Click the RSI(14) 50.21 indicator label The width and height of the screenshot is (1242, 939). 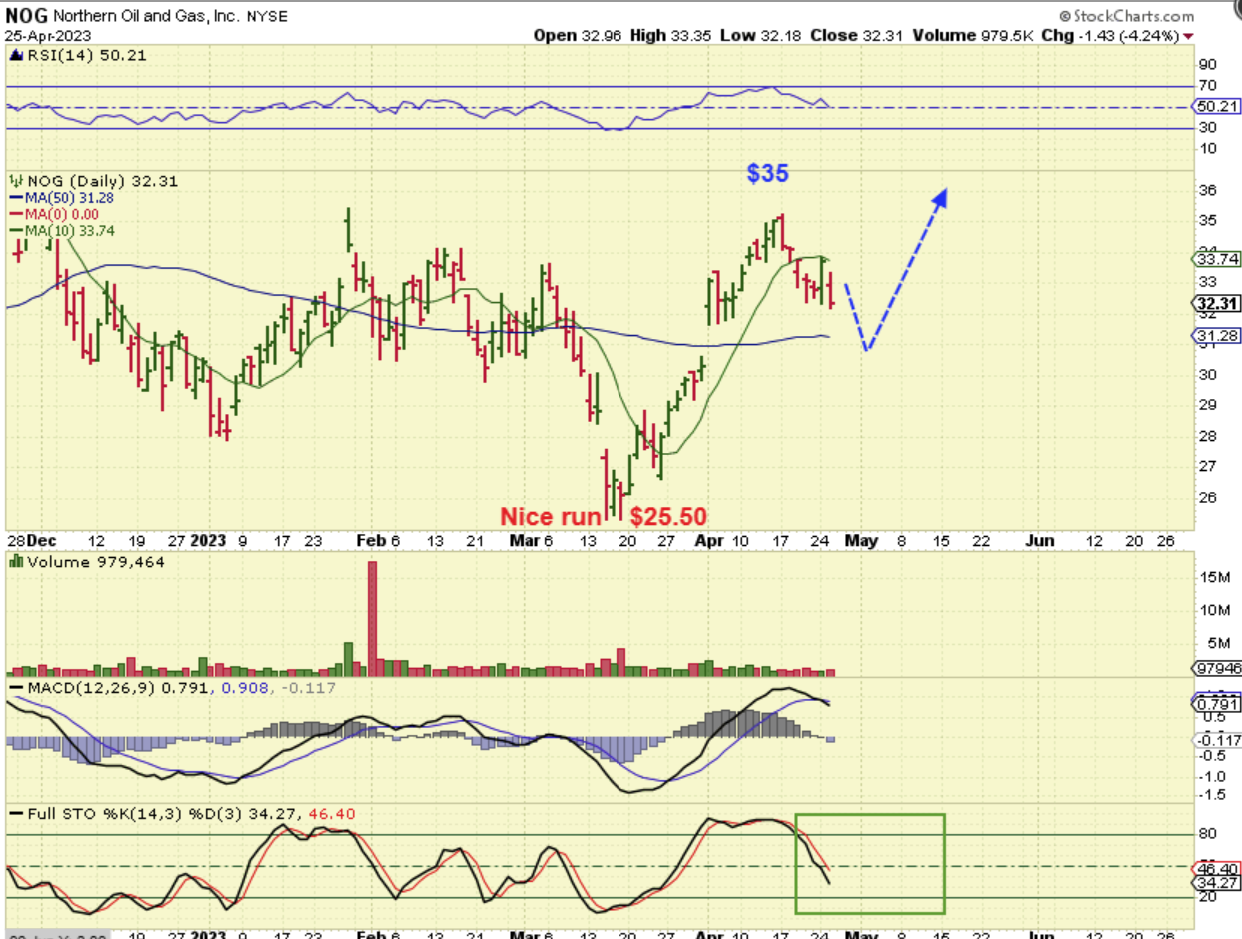85,56
